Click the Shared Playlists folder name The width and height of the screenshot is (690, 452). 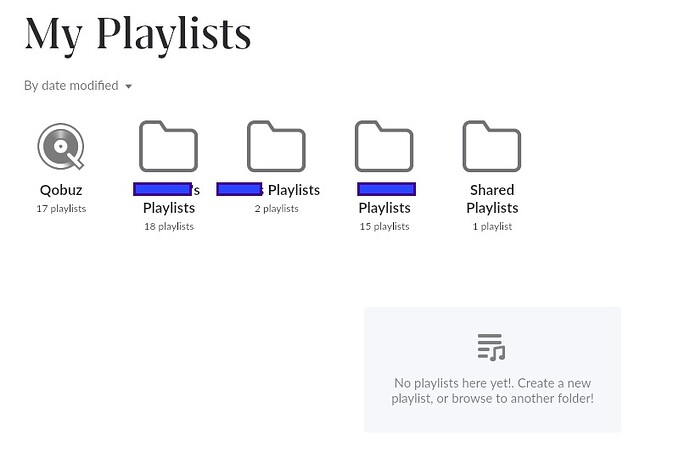[x=492, y=198]
